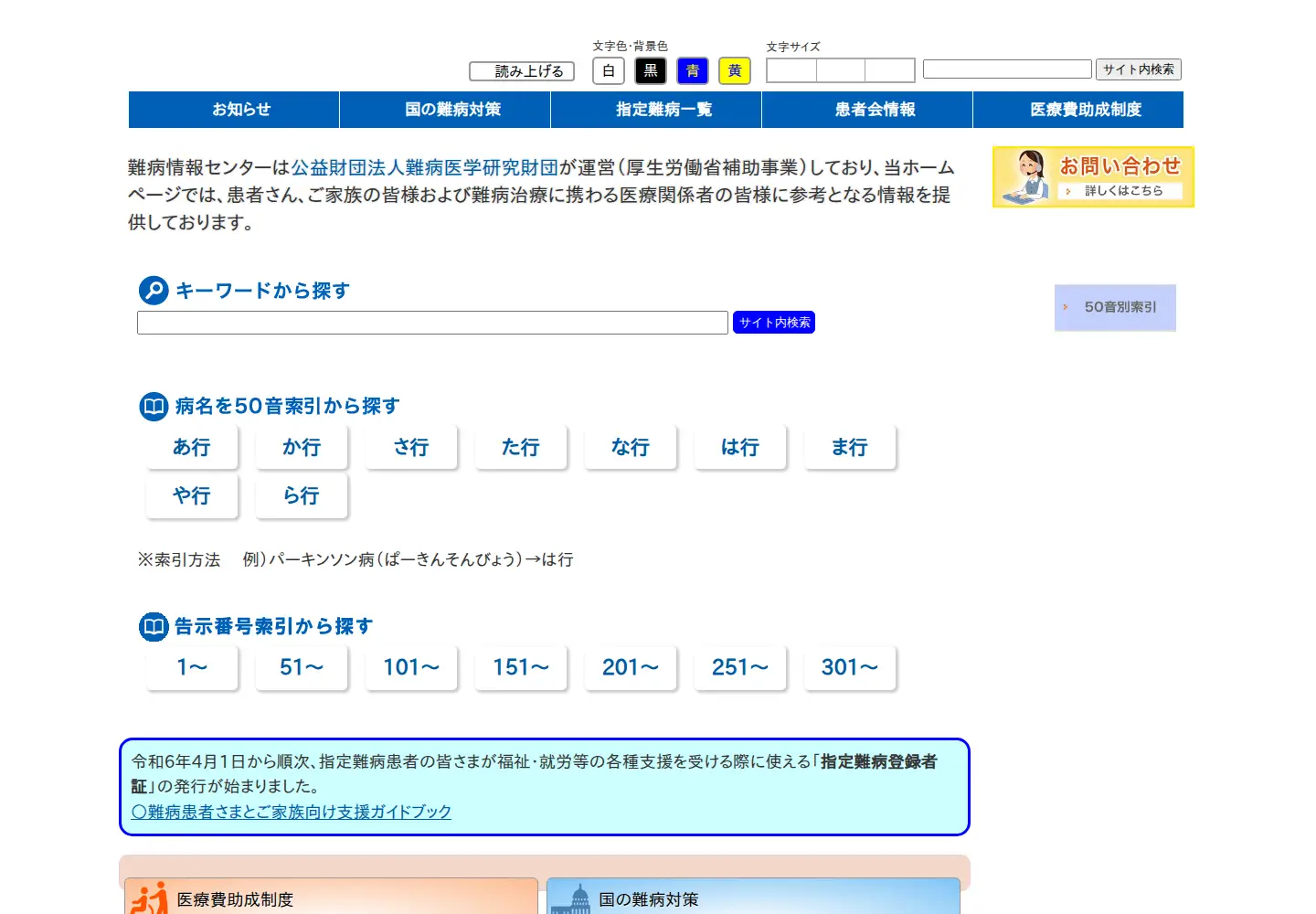Open the 国の難病対策 card at bottom
This screenshot has width=1316, height=914.
tap(753, 897)
